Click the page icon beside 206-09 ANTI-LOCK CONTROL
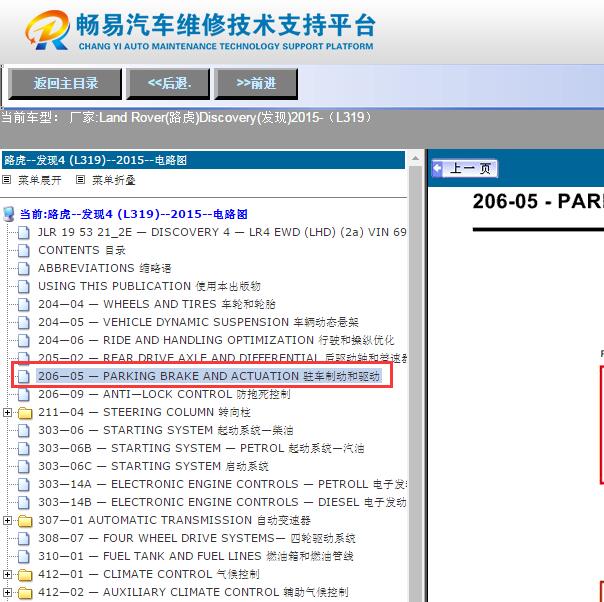The image size is (604, 602). point(24,394)
